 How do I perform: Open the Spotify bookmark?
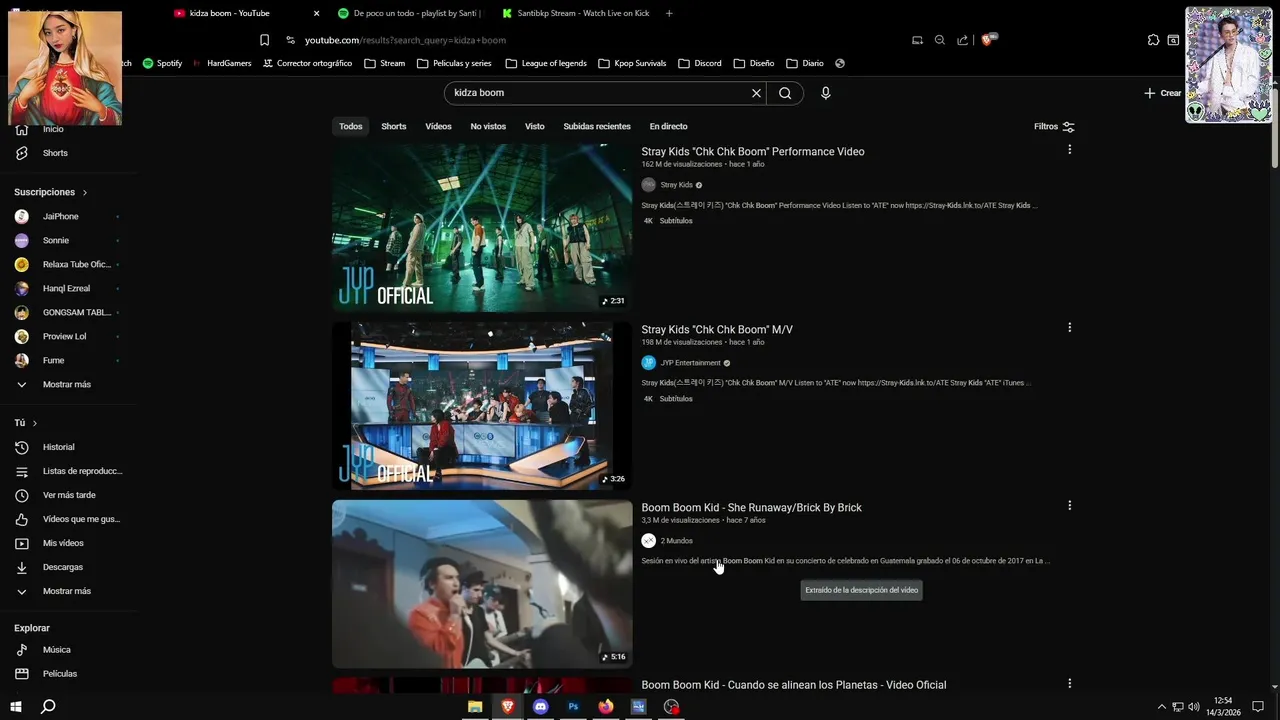pyautogui.click(x=162, y=63)
